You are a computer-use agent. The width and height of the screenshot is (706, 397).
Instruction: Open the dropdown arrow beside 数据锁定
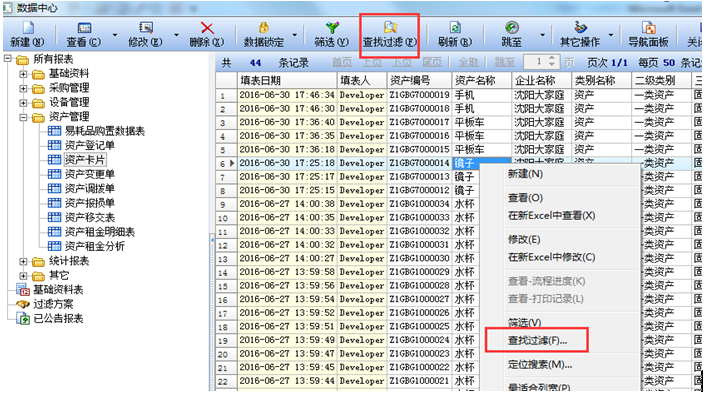tap(294, 35)
